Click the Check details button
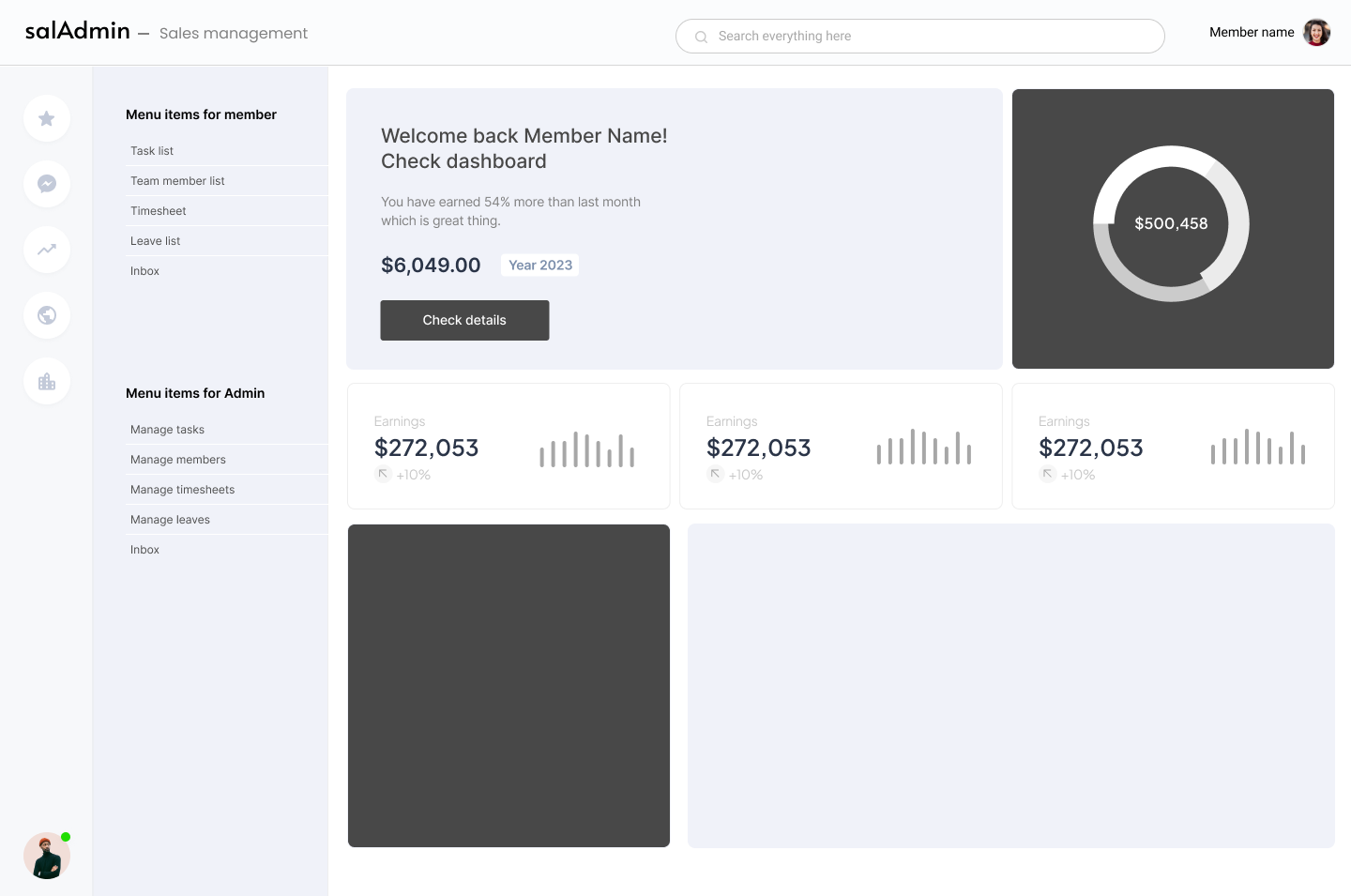The height and width of the screenshot is (896, 1351). click(464, 320)
